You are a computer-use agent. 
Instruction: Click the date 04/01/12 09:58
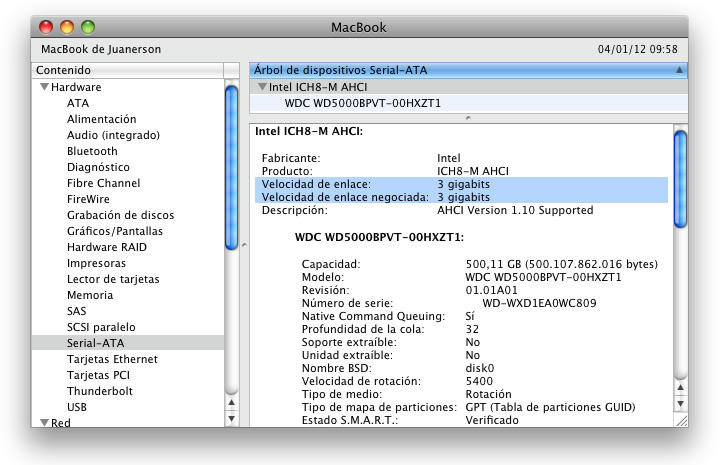pos(638,49)
